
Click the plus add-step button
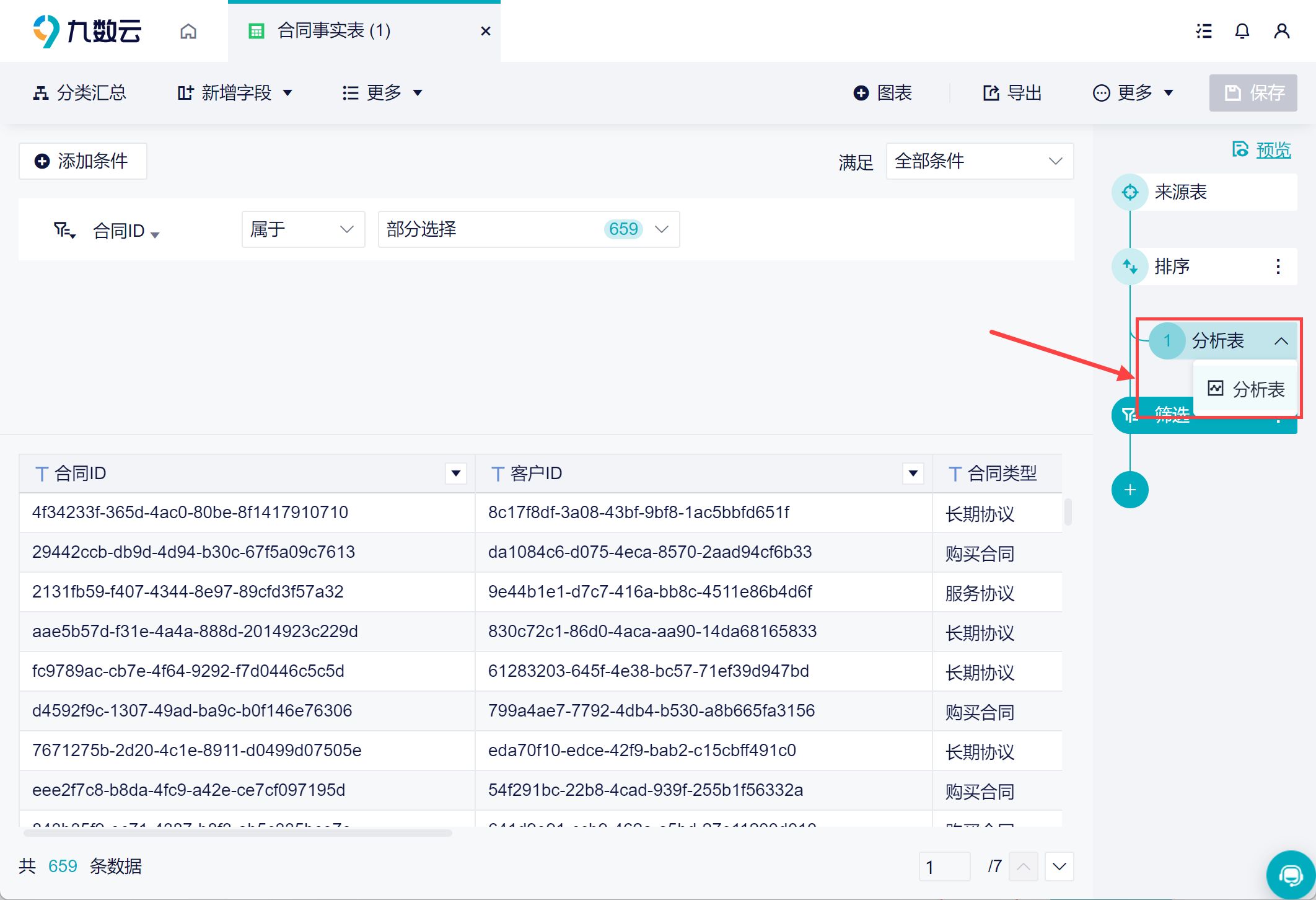(1130, 490)
